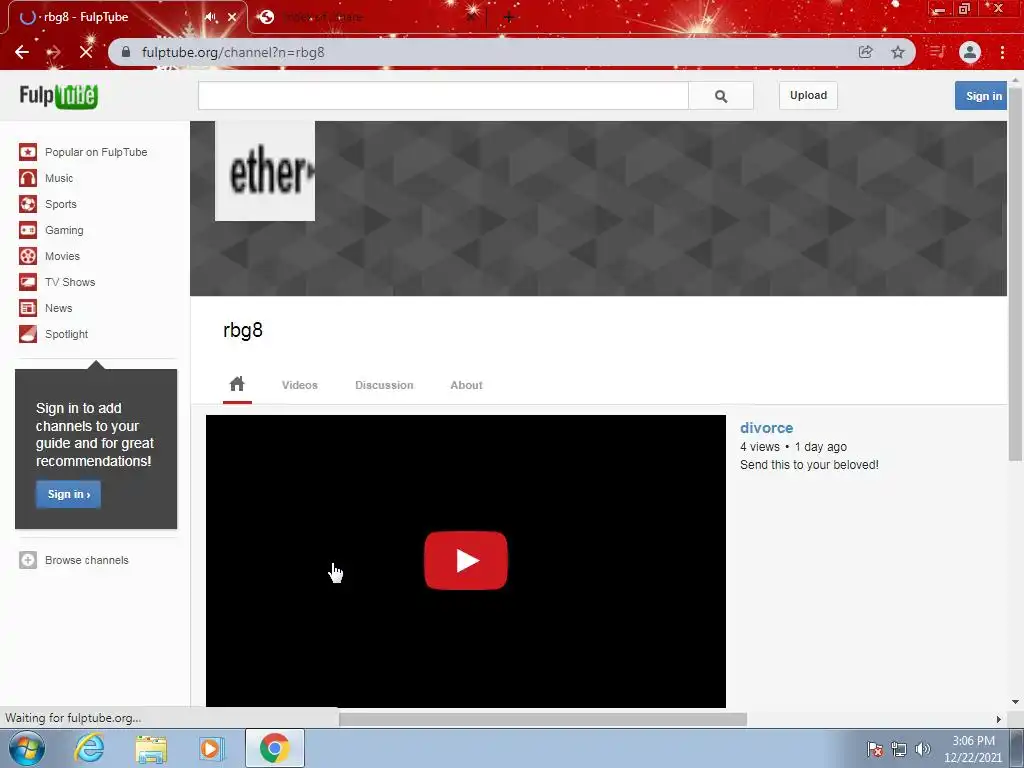Click the Music headphones icon
This screenshot has width=1024, height=768.
28,178
